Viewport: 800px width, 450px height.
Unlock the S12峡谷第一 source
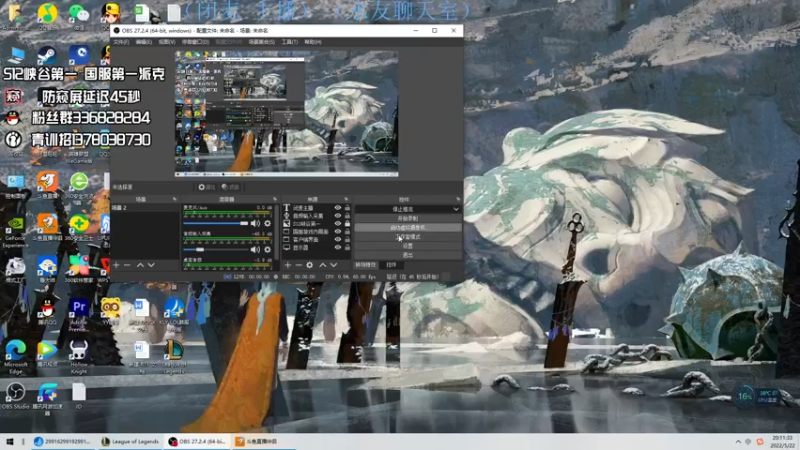pos(347,223)
